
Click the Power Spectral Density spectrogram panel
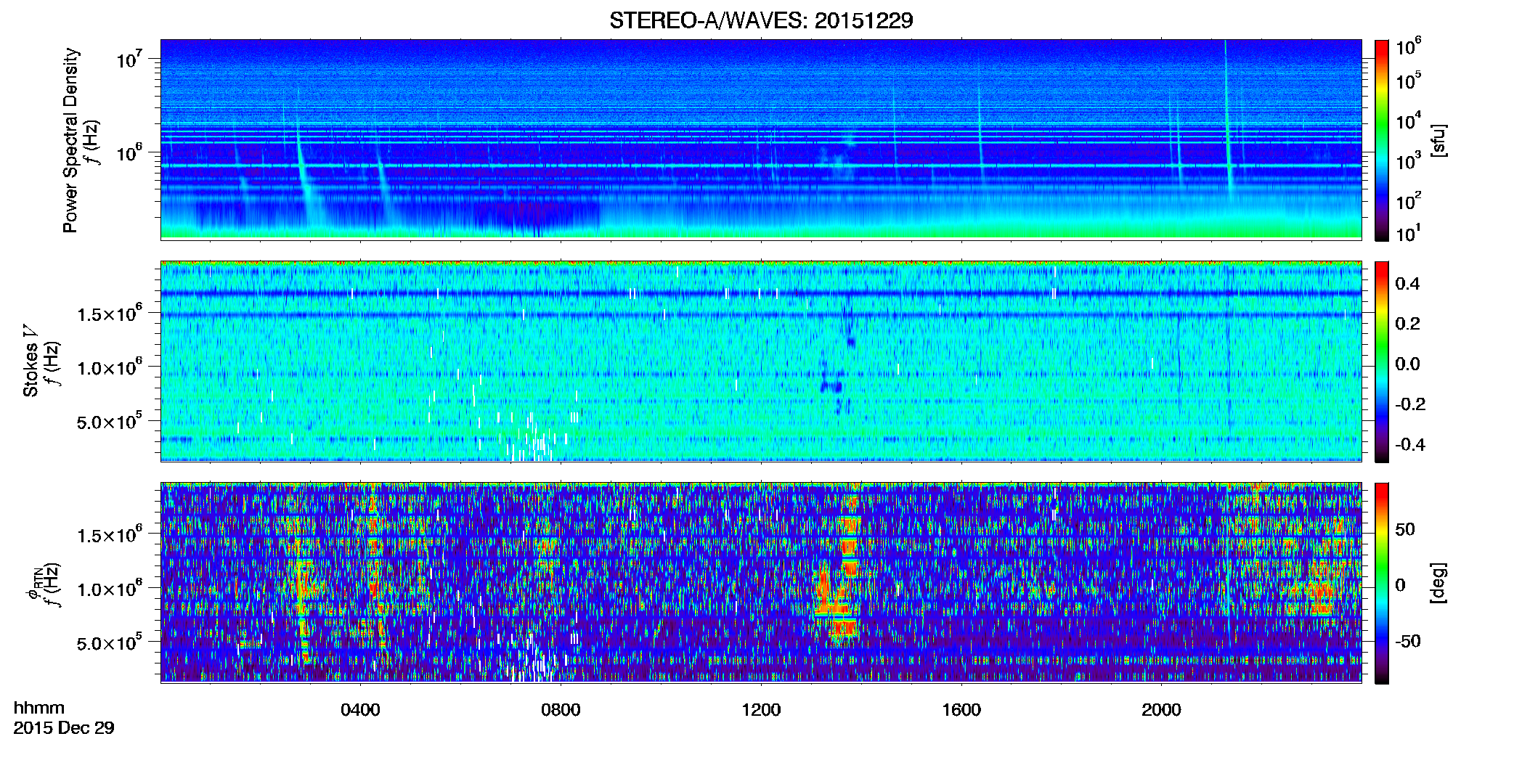coord(761,139)
